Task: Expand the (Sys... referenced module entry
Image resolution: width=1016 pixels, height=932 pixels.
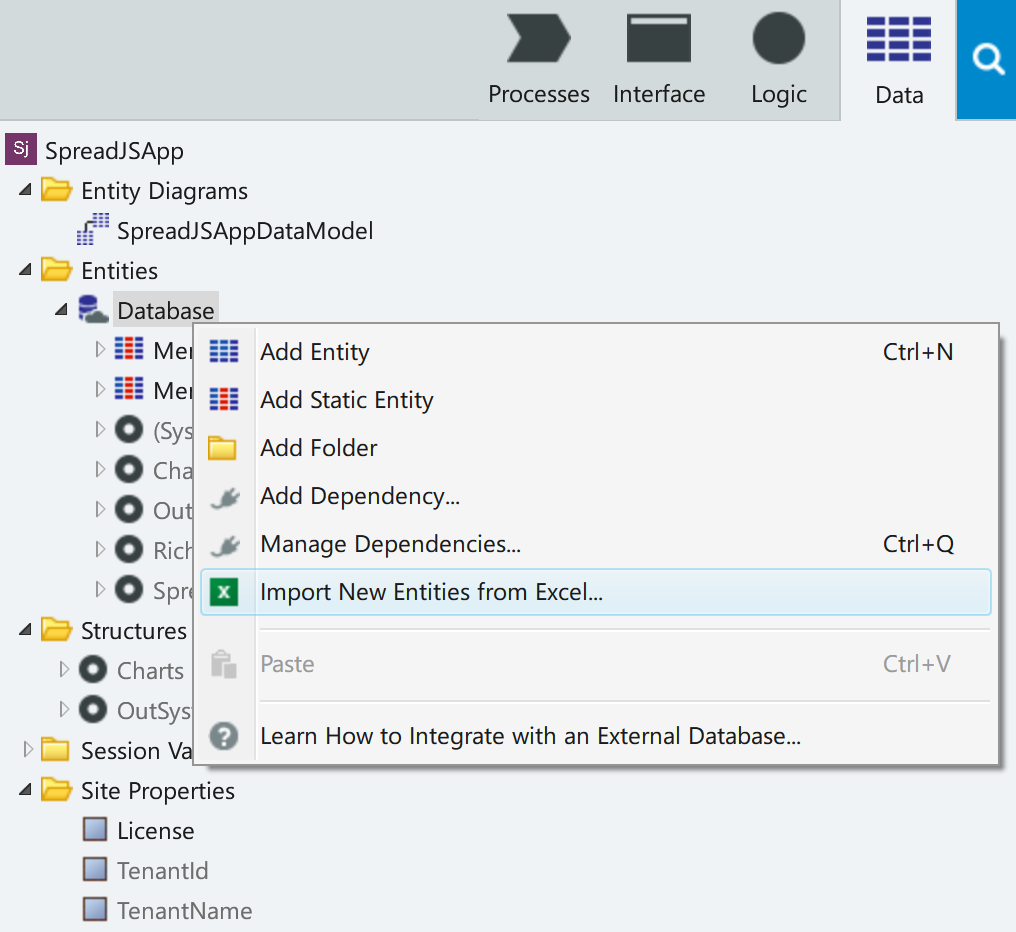Action: tap(100, 430)
